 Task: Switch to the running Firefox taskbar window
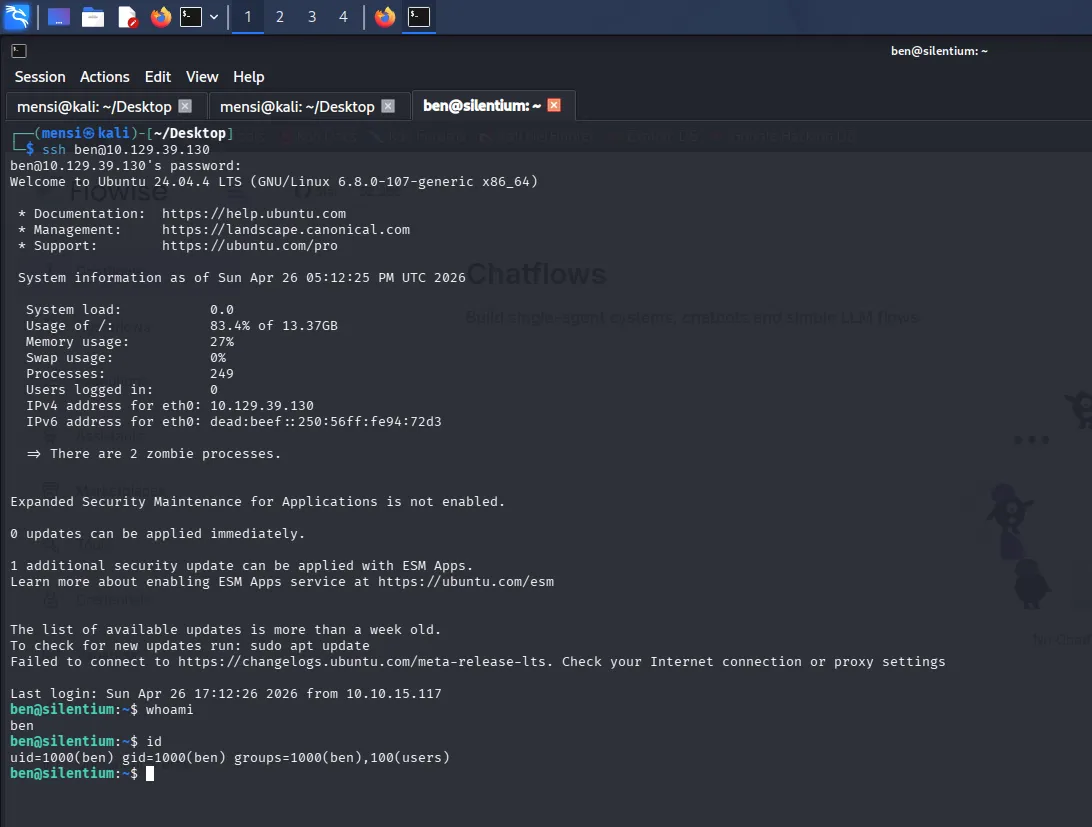[384, 17]
